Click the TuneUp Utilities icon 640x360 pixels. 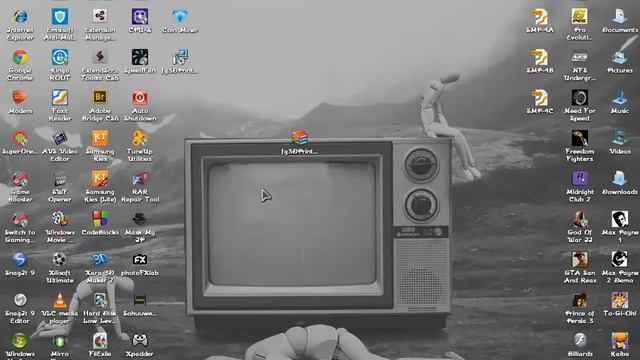pos(140,138)
